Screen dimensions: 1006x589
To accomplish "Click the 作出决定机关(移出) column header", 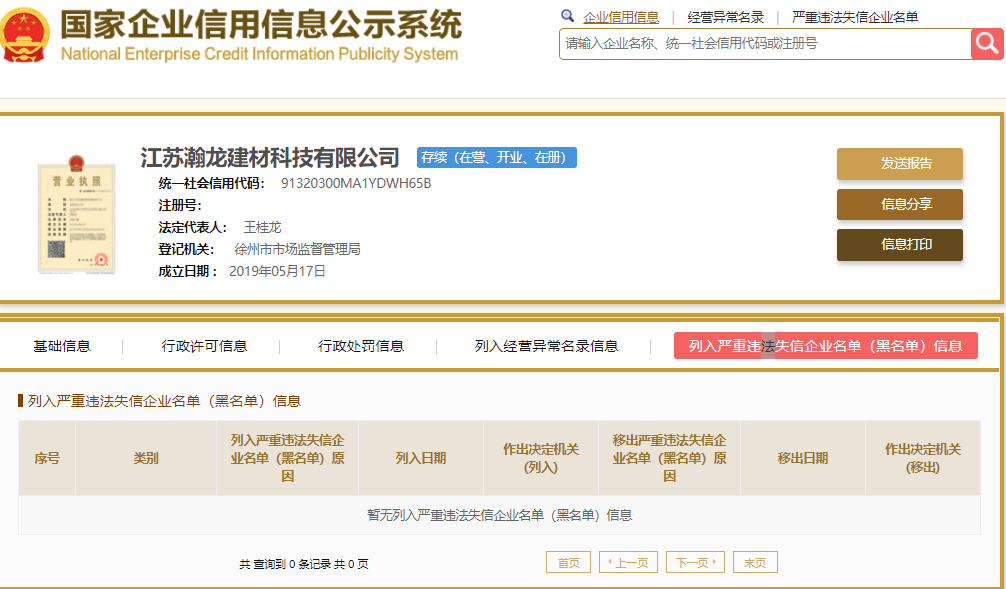I will pos(923,458).
